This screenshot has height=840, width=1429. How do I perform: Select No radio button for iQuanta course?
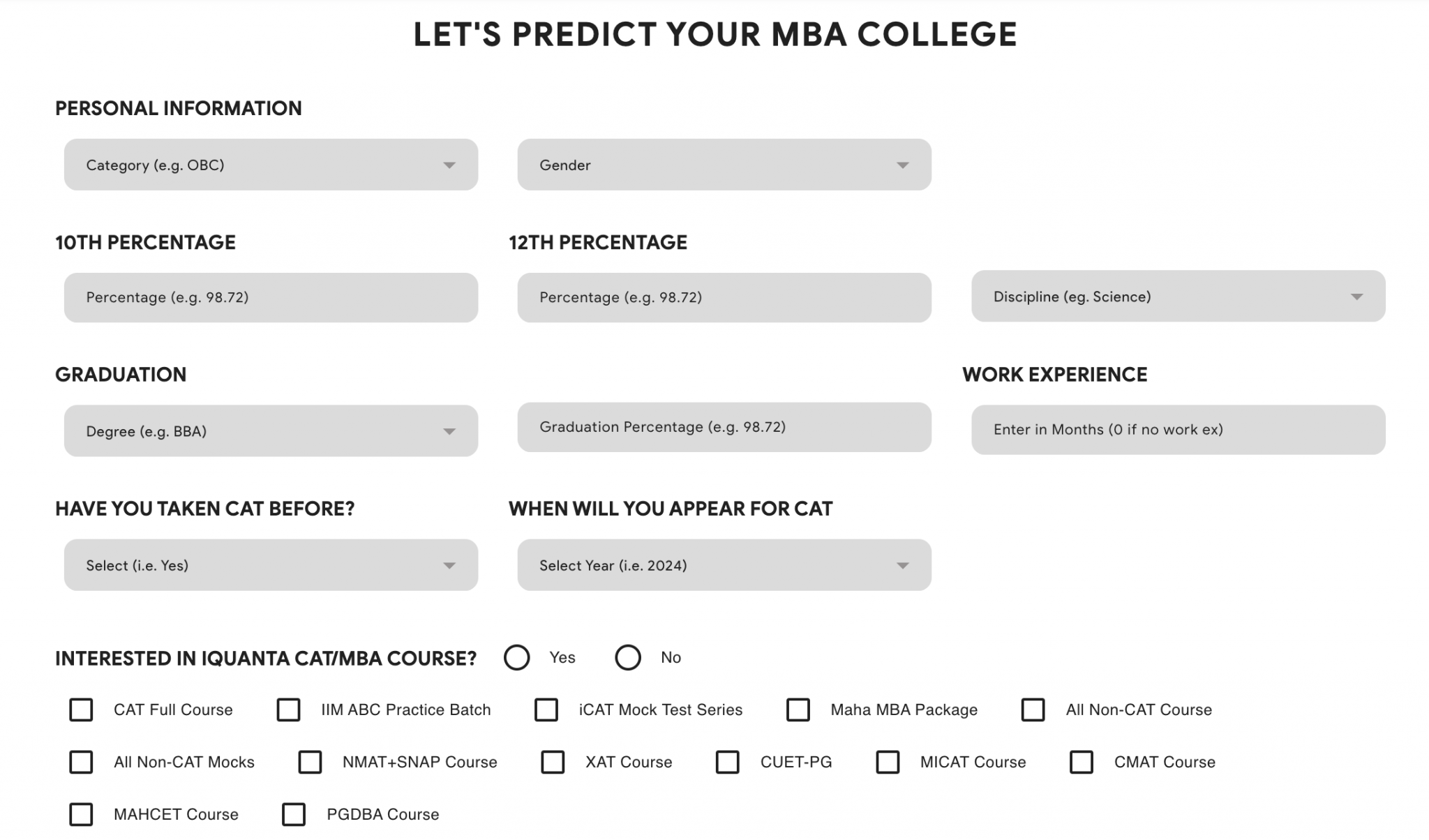coord(627,657)
